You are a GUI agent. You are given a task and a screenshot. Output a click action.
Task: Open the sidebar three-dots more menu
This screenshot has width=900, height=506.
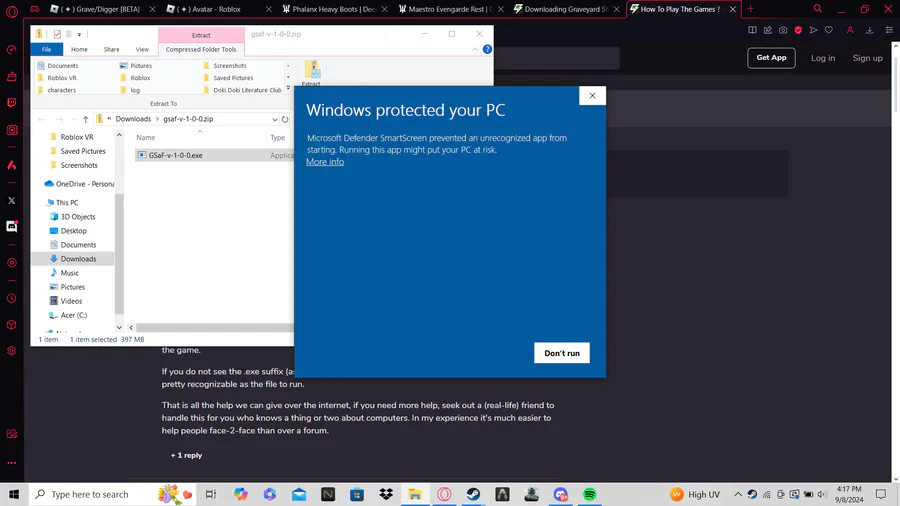(11, 463)
